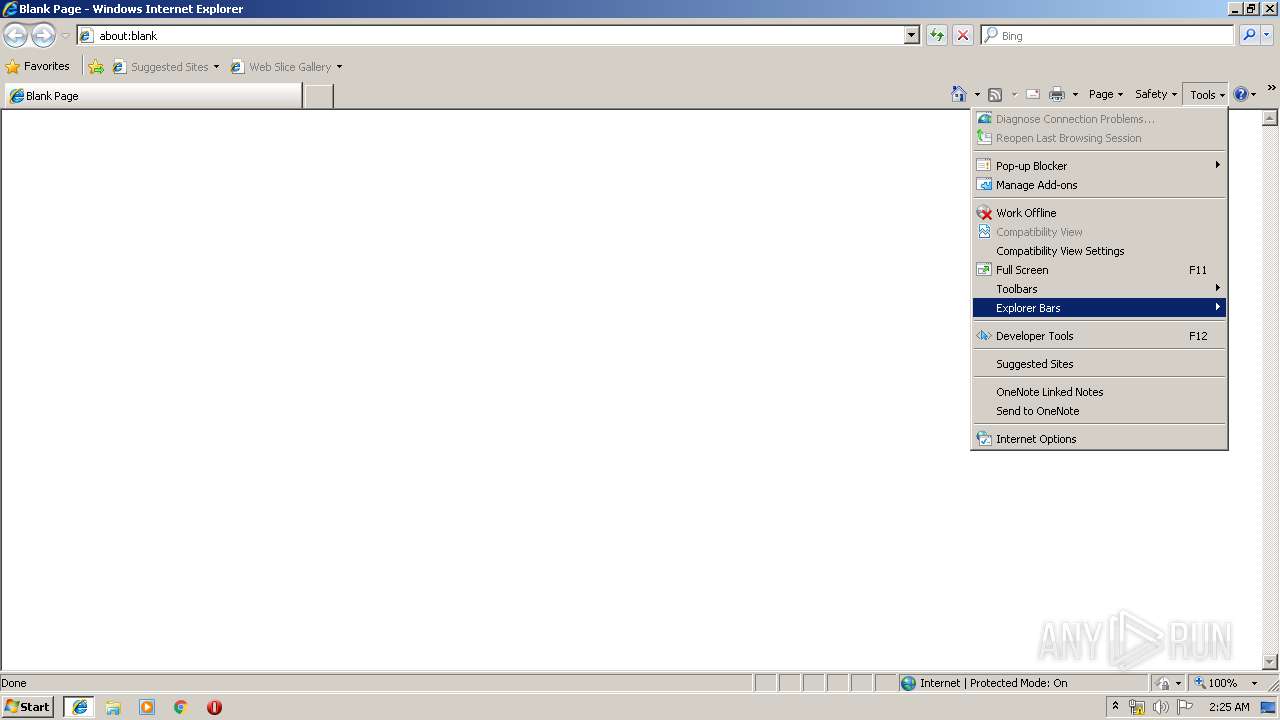This screenshot has height=720, width=1280.
Task: Open Windows Explorer folder taskbar icon
Action: [113, 707]
